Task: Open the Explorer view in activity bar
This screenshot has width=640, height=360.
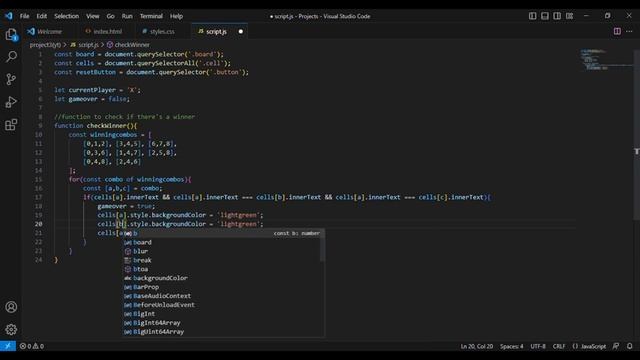Action: (11, 34)
